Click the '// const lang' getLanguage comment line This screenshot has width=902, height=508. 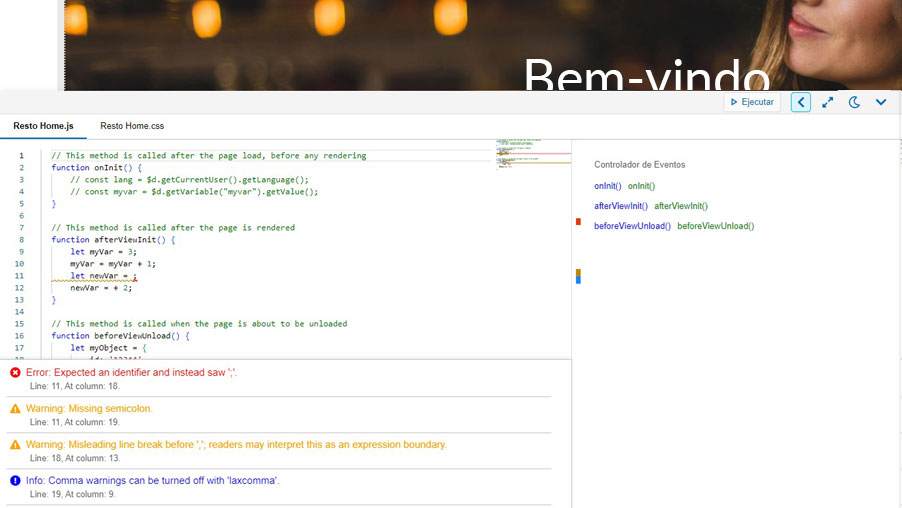190,180
